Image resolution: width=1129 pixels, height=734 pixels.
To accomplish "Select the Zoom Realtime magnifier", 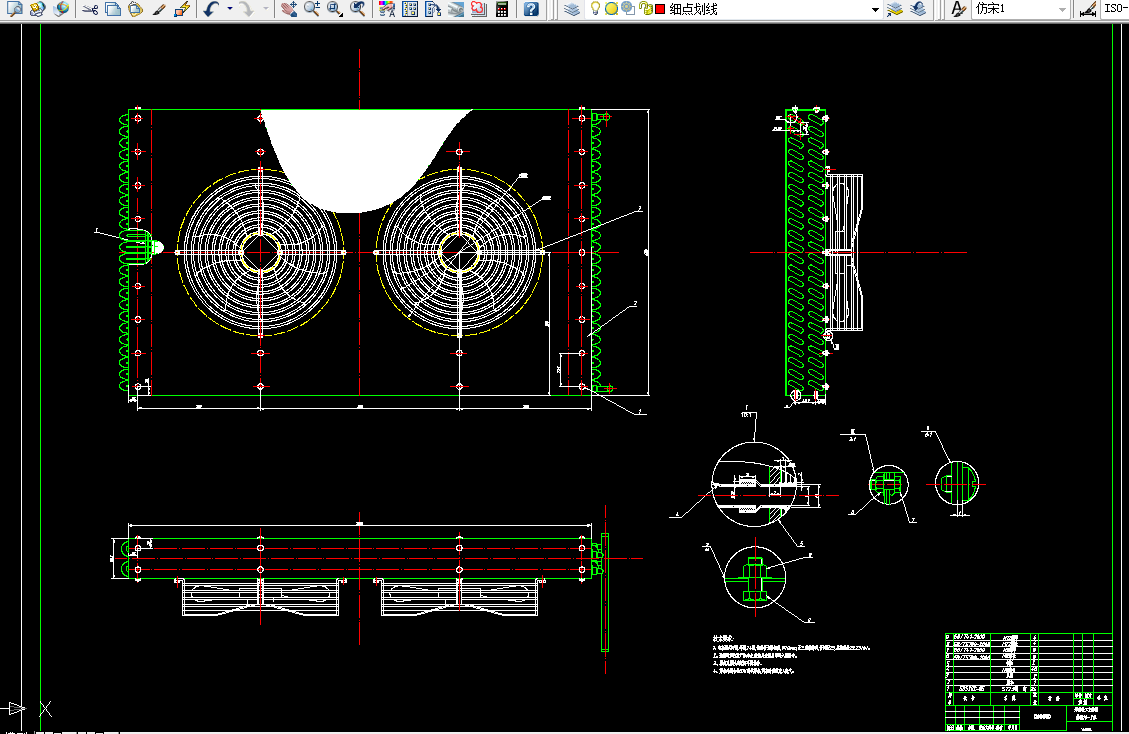I will click(311, 9).
